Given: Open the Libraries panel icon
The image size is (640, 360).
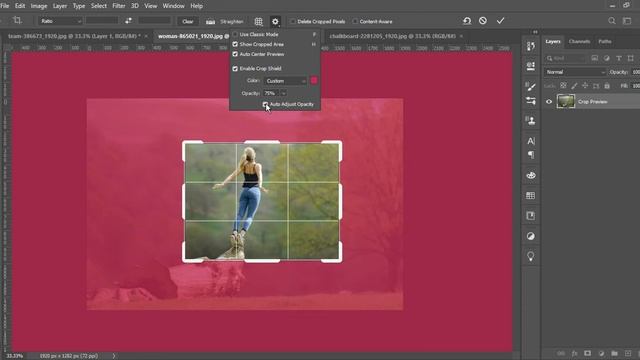Looking at the screenshot, I should [531, 216].
